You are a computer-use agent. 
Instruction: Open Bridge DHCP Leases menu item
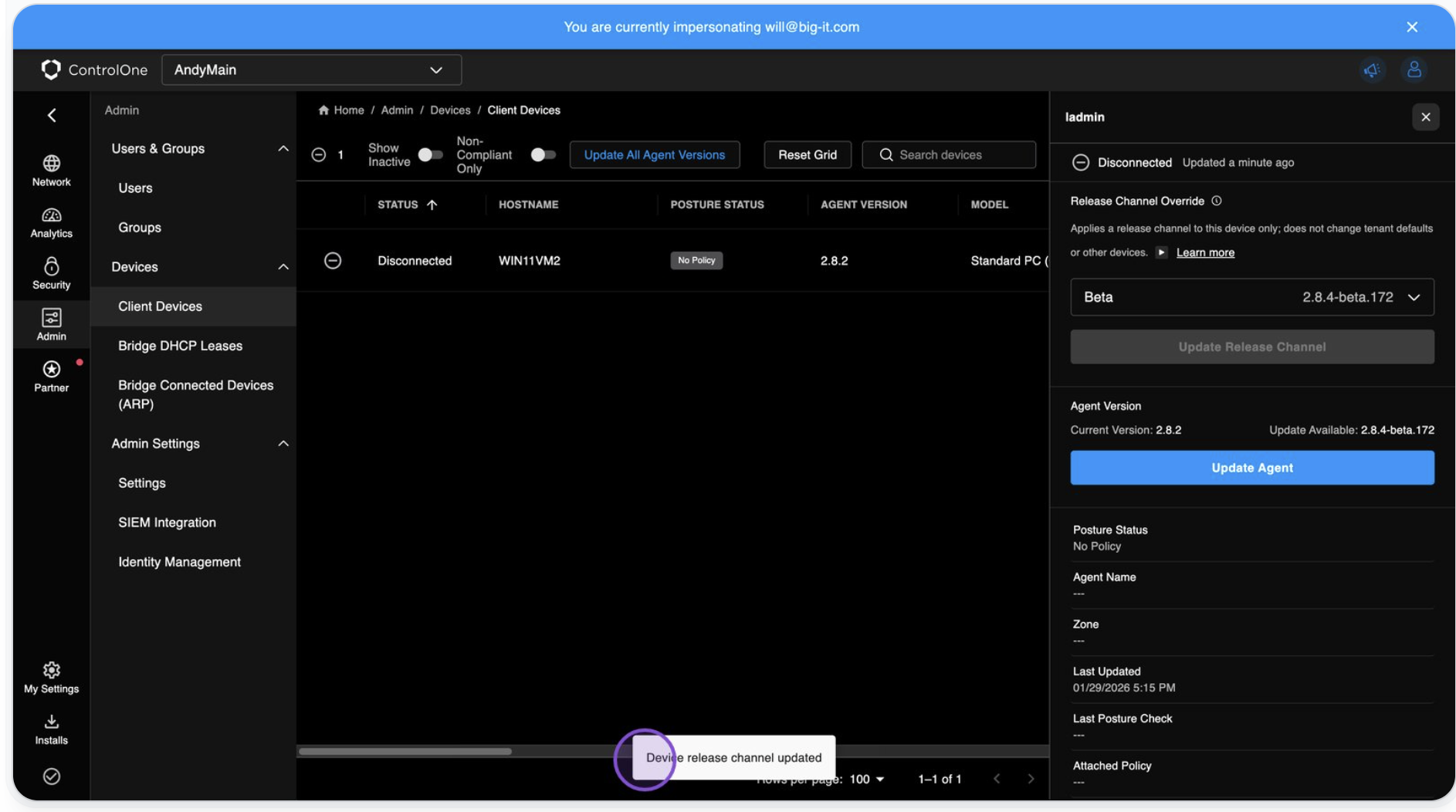tap(180, 346)
